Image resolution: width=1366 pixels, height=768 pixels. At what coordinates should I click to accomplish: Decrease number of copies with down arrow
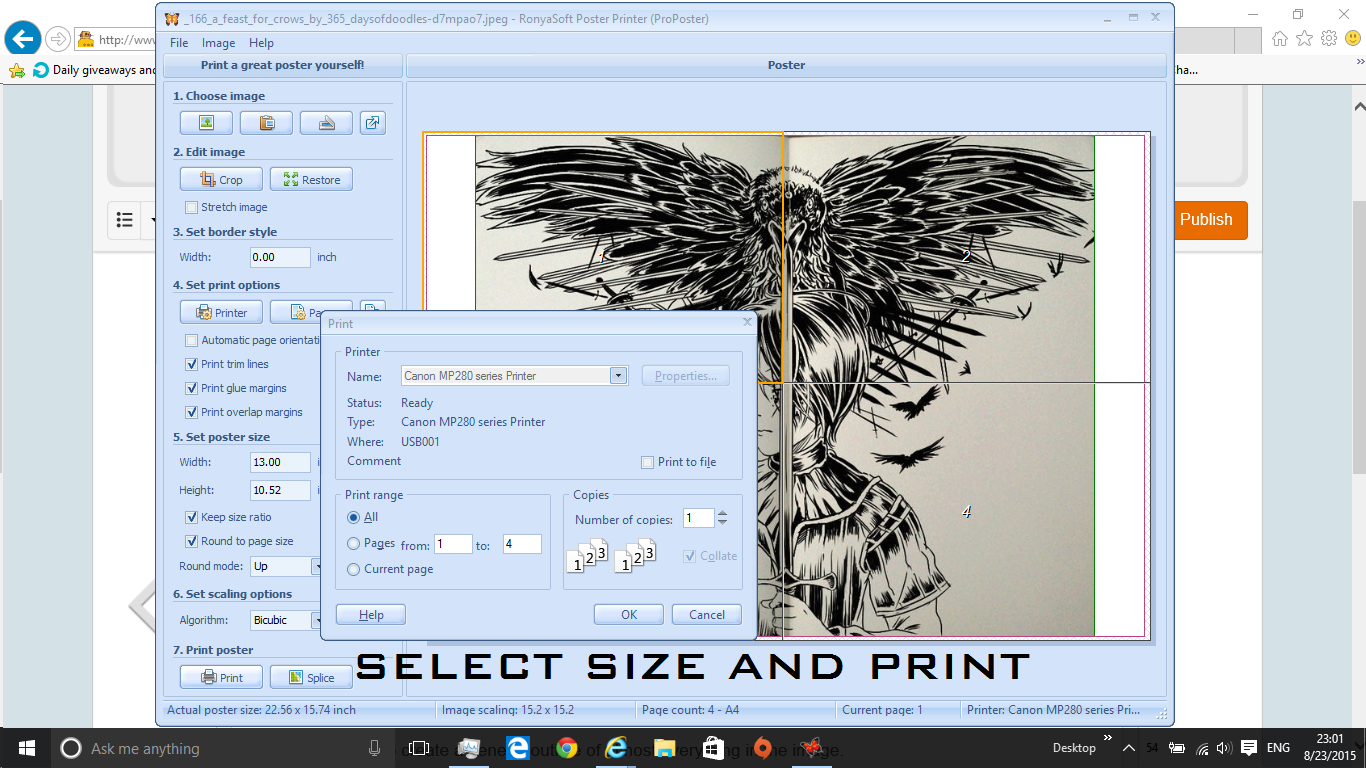tap(722, 523)
